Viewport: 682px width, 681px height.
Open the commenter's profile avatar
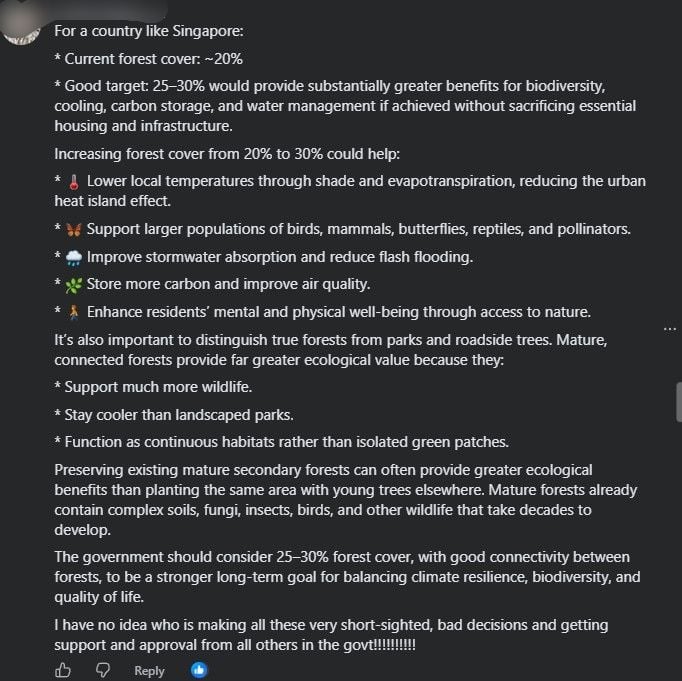coord(21,27)
